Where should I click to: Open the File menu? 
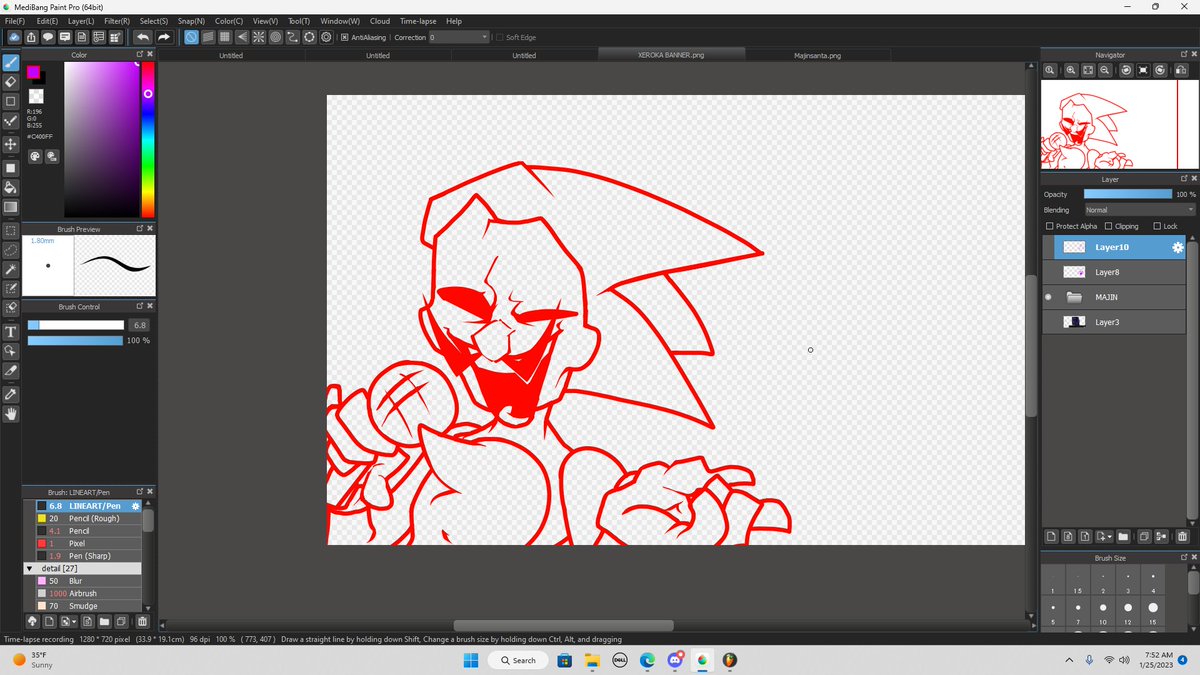pos(15,21)
